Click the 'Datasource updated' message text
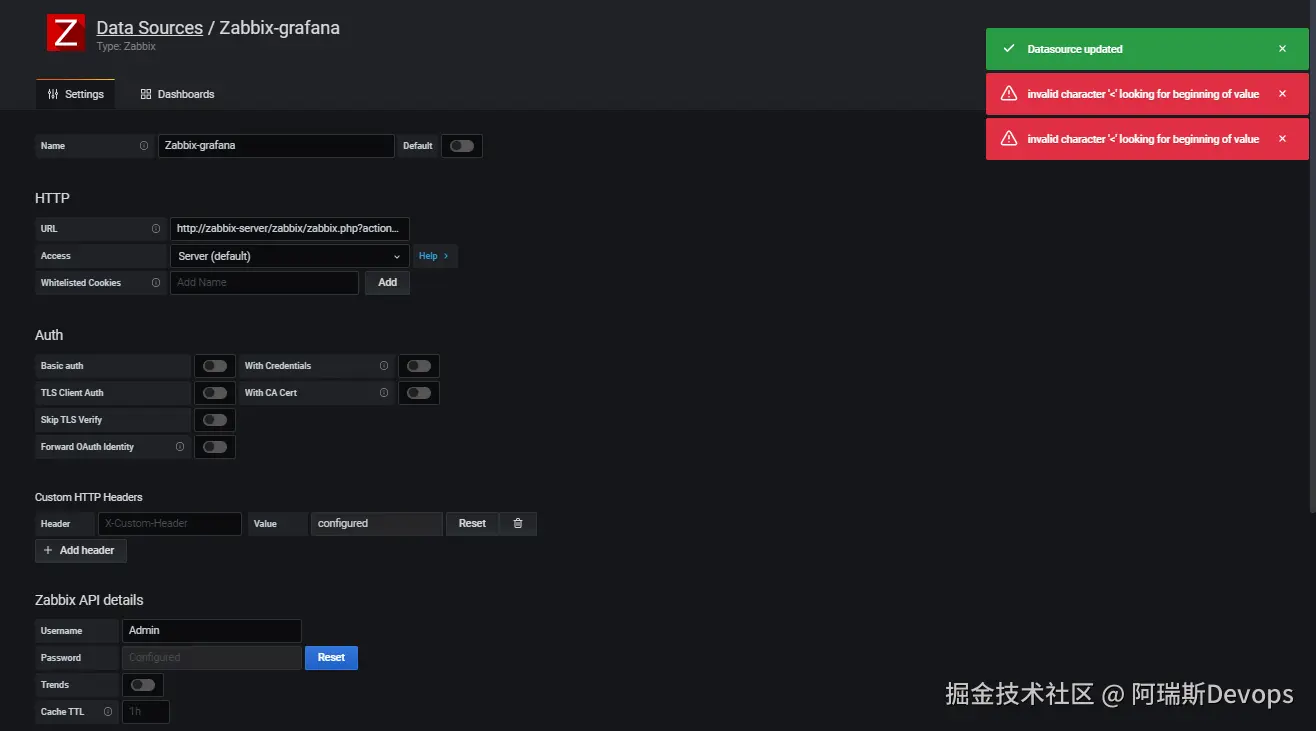Image resolution: width=1316 pixels, height=731 pixels. (1075, 49)
